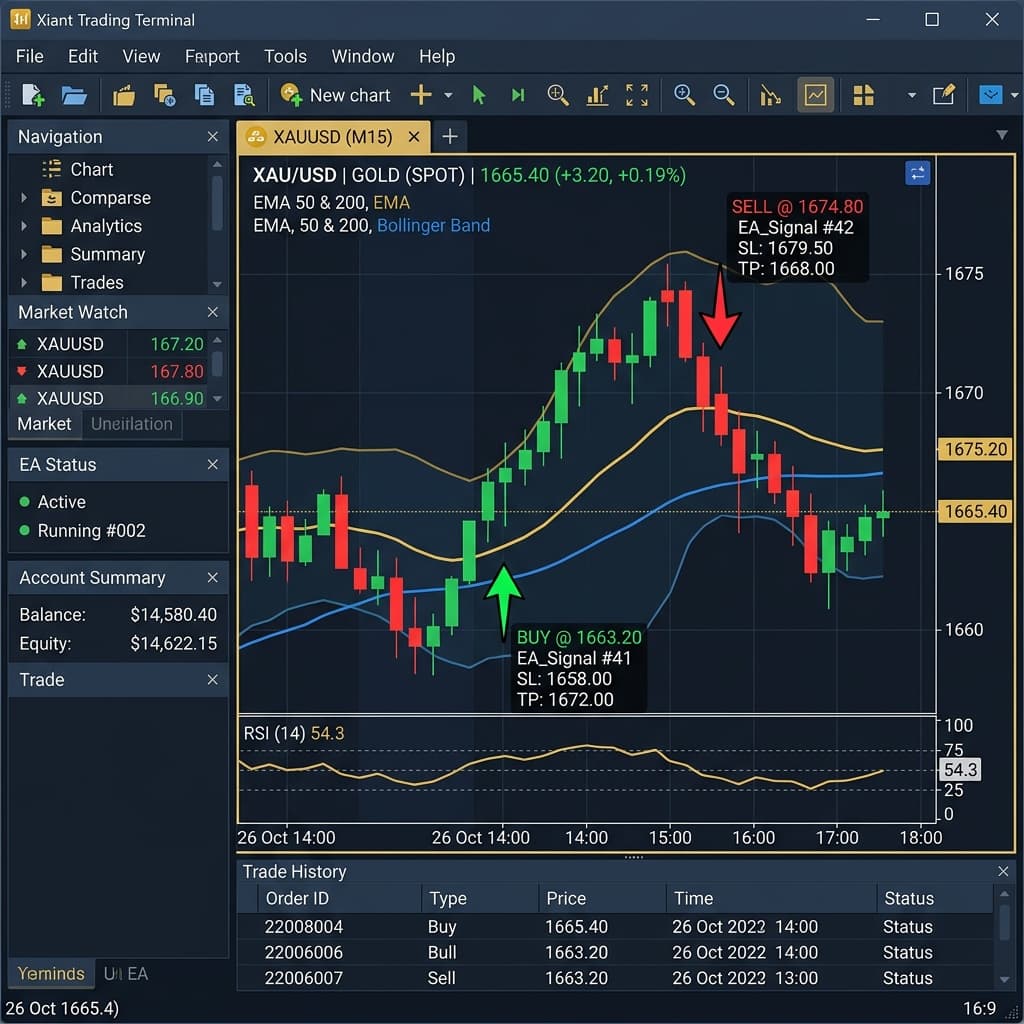
Task: Click the bar chart indicators icon
Action: click(598, 95)
